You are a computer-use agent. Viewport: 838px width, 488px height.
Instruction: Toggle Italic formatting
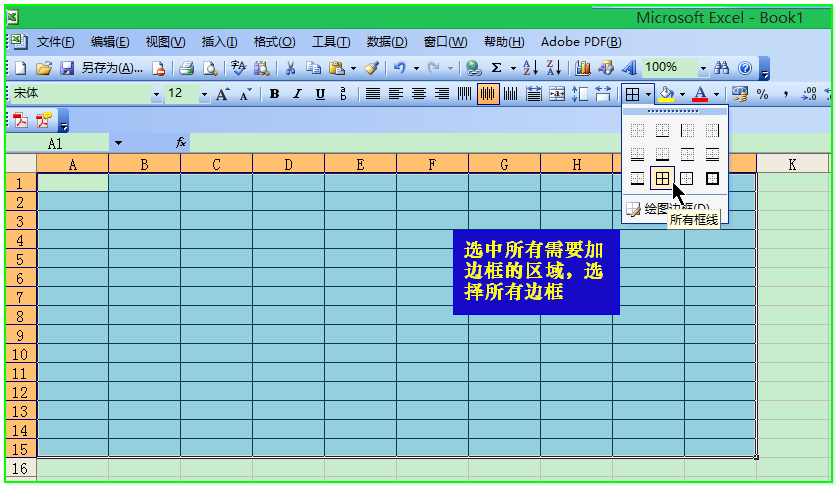[296, 94]
